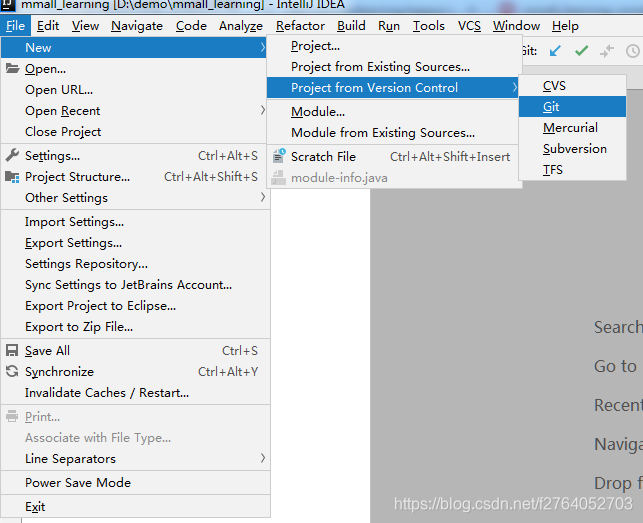
Task: Click the Git commit checkmark icon
Action: click(581, 51)
